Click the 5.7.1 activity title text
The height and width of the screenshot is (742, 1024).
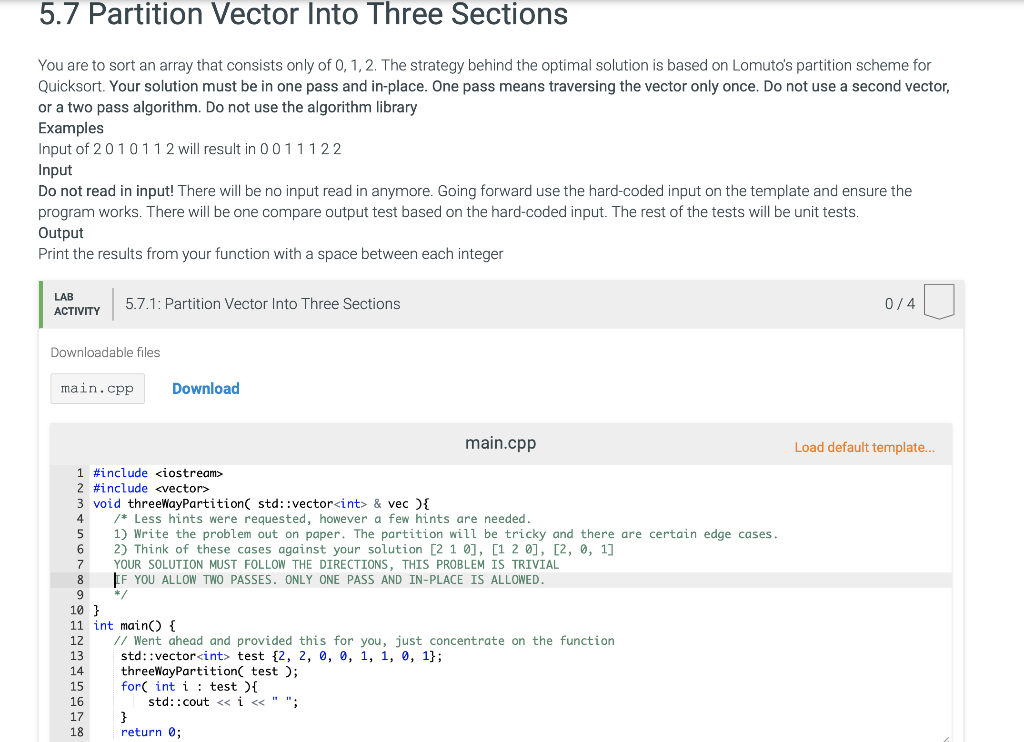click(x=263, y=303)
